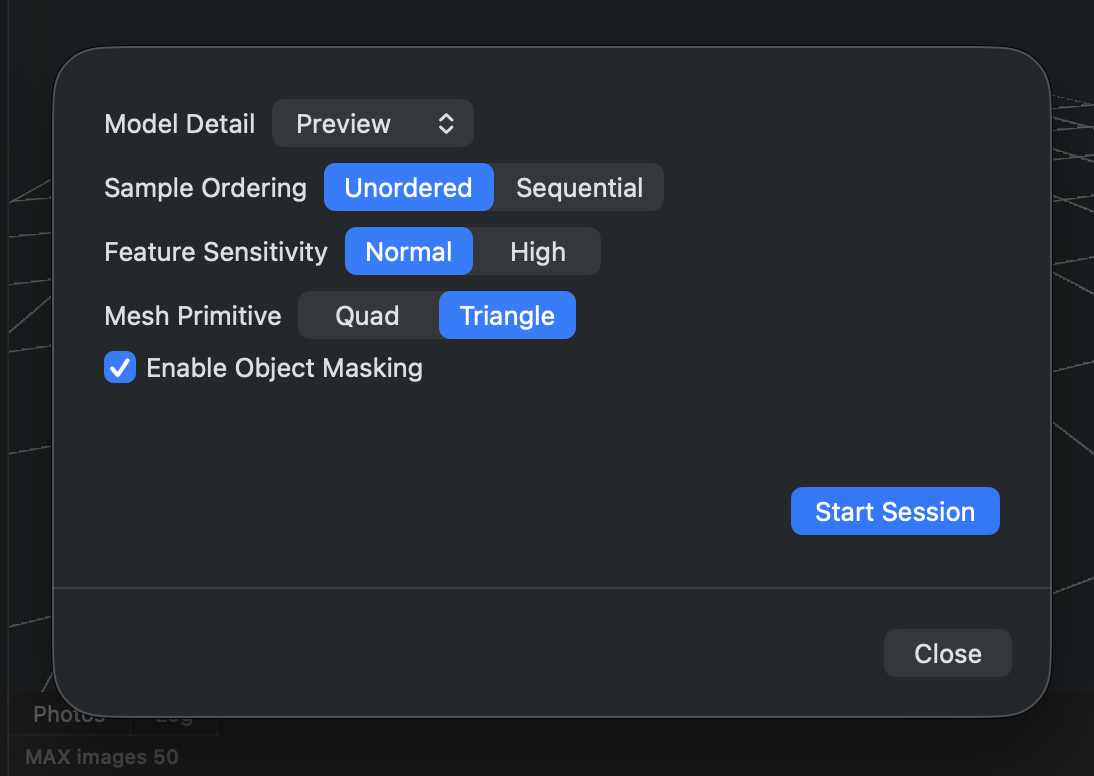Select Unordered sample ordering

pos(408,188)
